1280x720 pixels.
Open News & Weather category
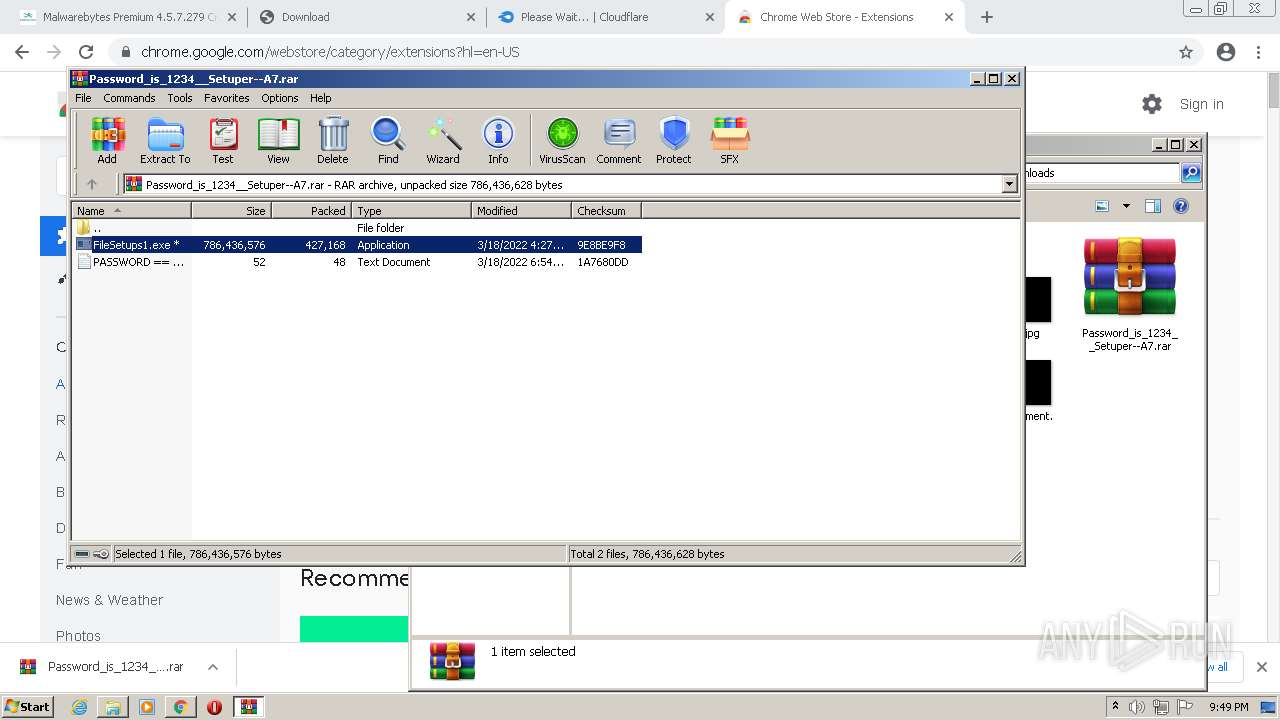click(x=109, y=600)
